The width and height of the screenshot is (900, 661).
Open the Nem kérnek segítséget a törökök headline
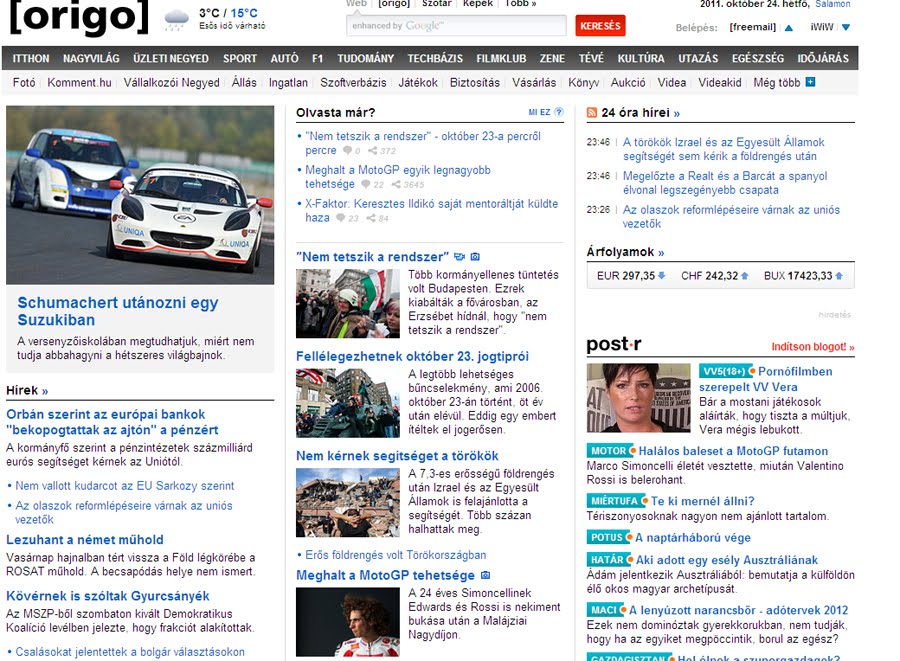tap(397, 456)
